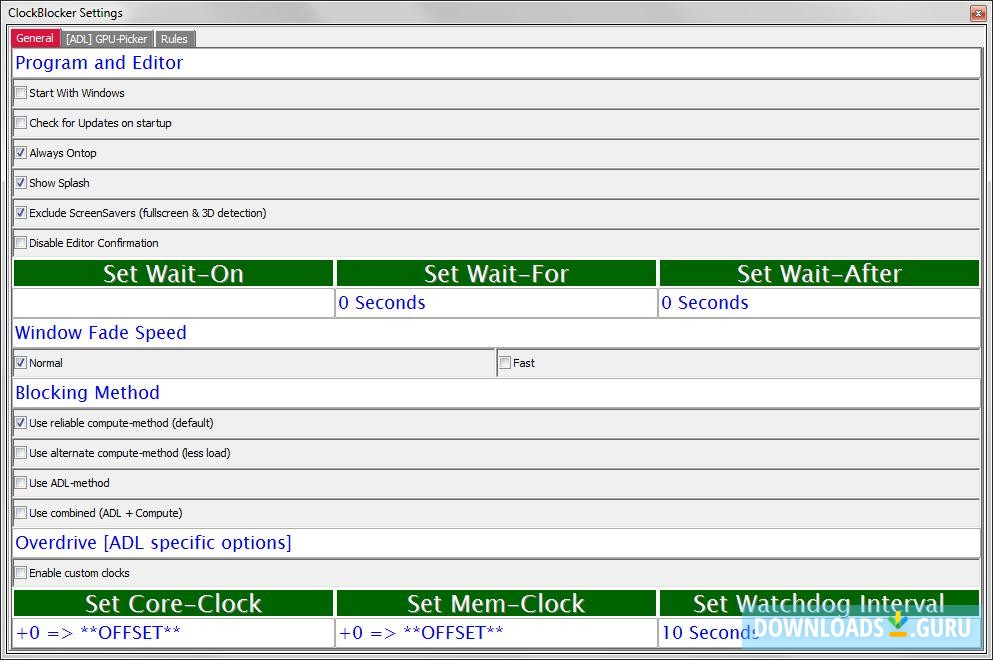Toggle Exclude ScreenSavers checkbox
This screenshot has width=993, height=660.
pos(21,213)
